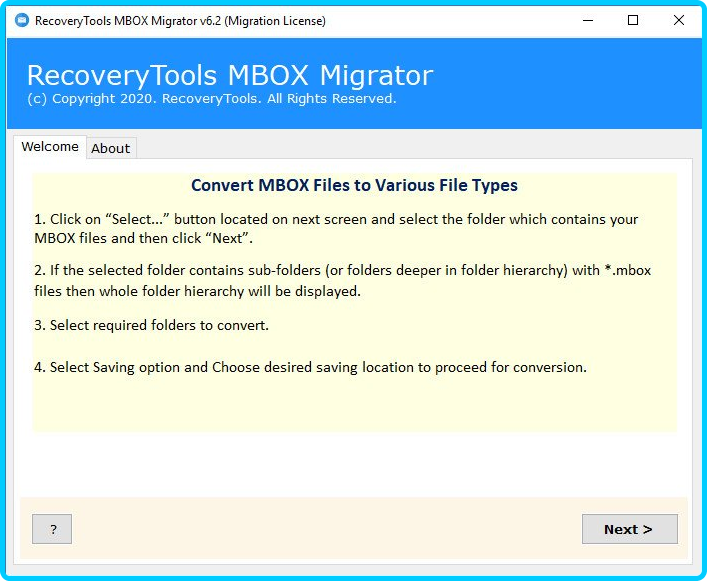Select the Welcome tab

[50, 146]
